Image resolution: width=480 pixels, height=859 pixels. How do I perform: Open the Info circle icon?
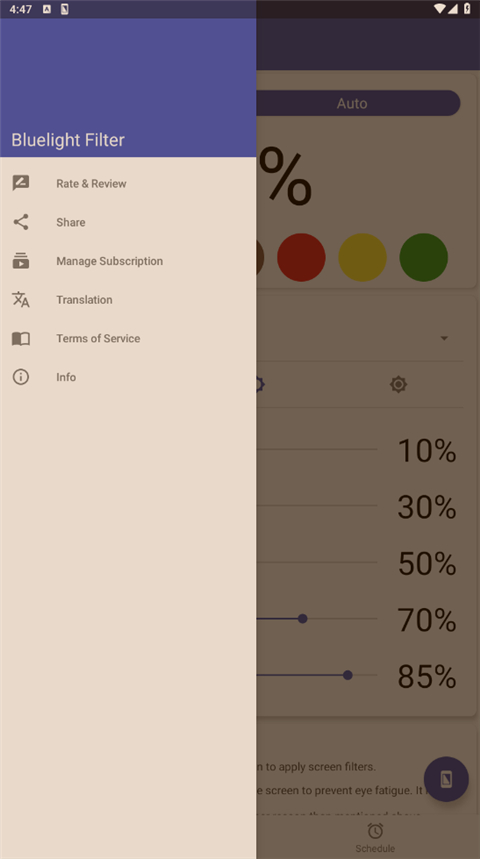[x=21, y=377]
